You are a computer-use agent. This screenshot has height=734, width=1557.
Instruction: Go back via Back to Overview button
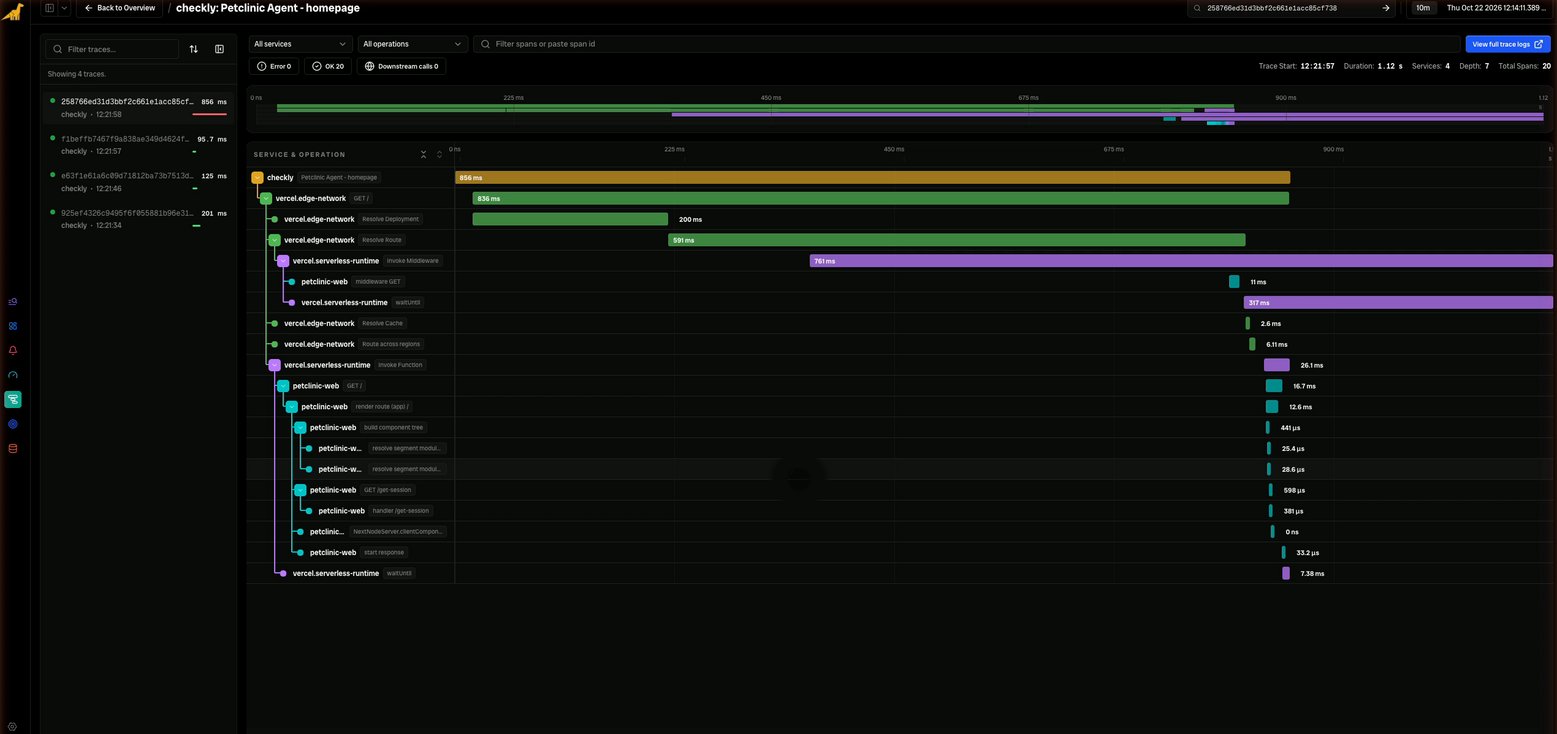(119, 8)
